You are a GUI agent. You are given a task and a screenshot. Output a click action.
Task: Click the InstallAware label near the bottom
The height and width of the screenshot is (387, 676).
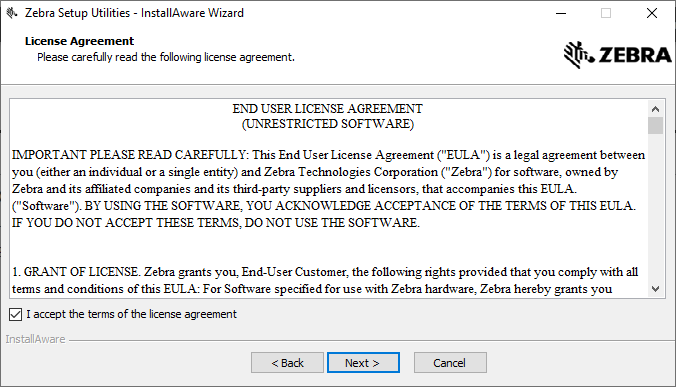(x=35, y=339)
